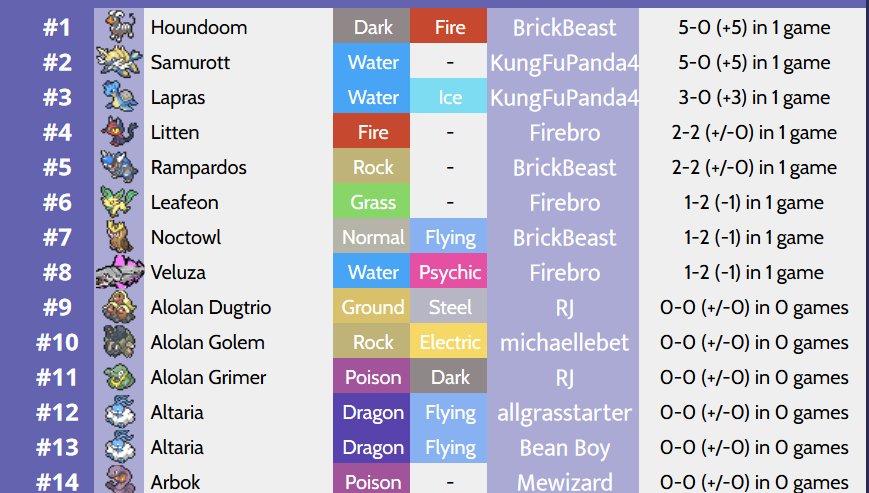Image resolution: width=869 pixels, height=493 pixels.
Task: Select the Samurott sprite icon
Action: pos(119,62)
